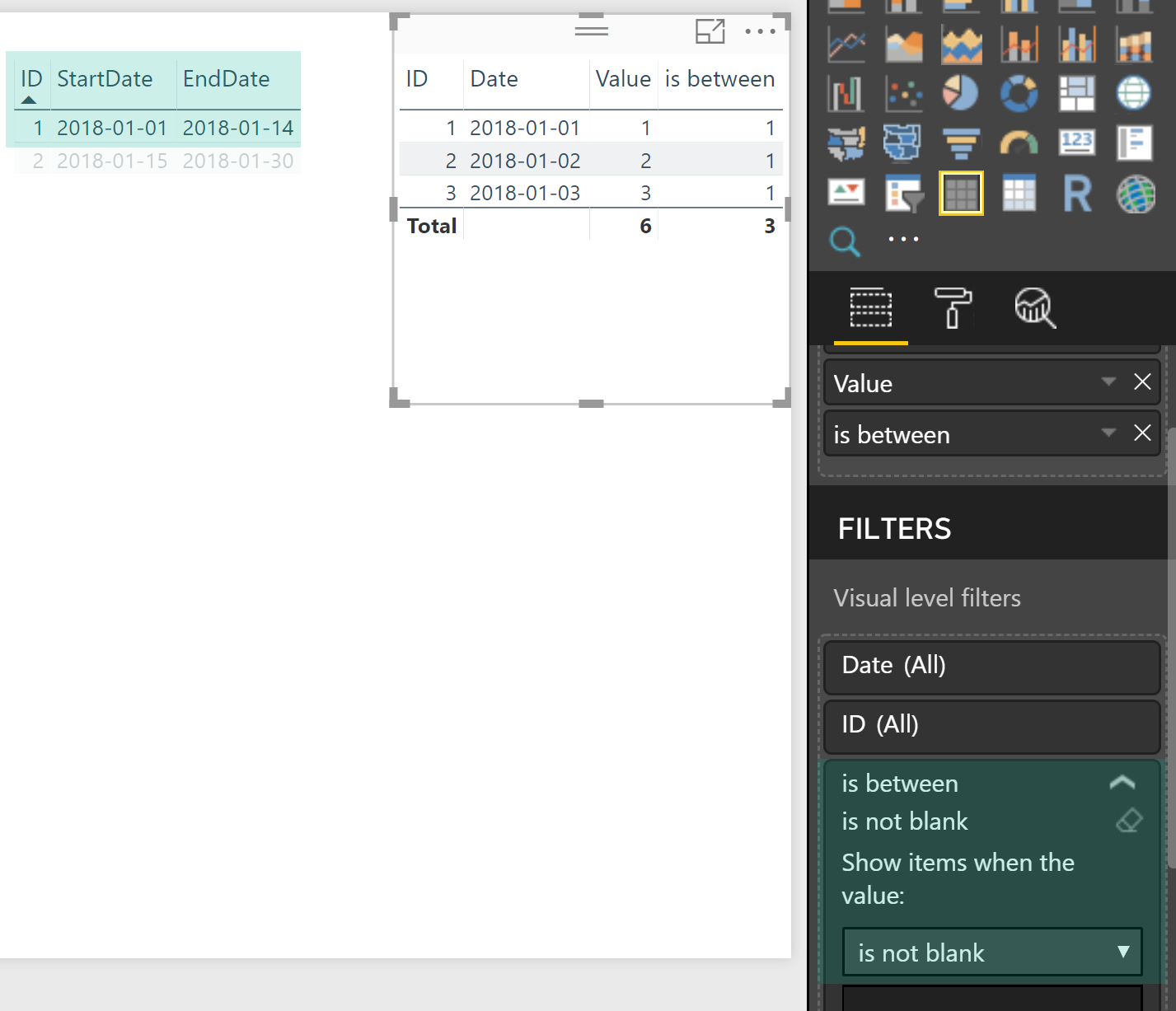Choose the funnel visualization
This screenshot has height=1011, width=1176.
pyautogui.click(x=962, y=143)
